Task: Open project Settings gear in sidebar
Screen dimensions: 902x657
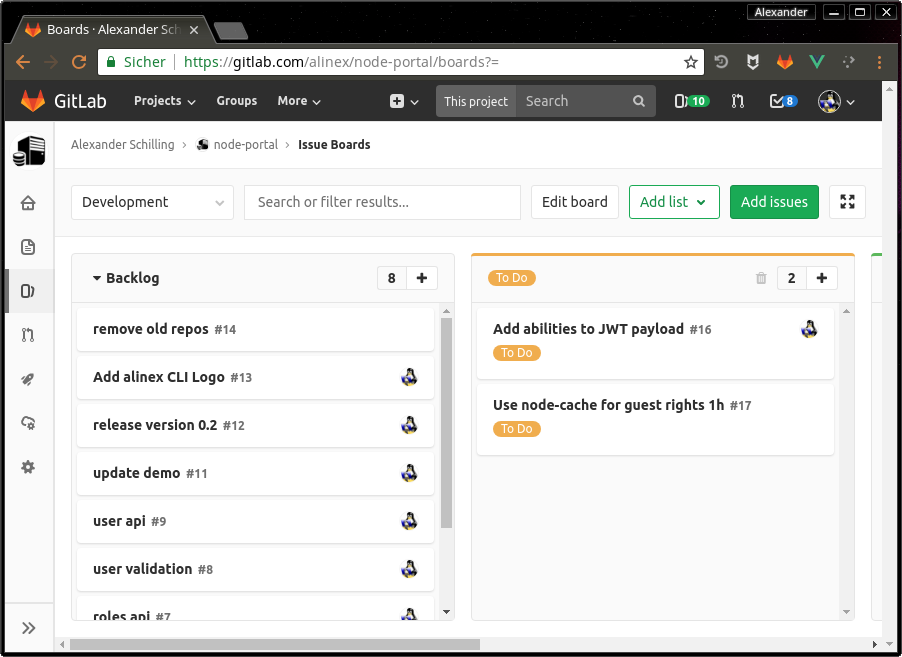Action: (x=28, y=467)
